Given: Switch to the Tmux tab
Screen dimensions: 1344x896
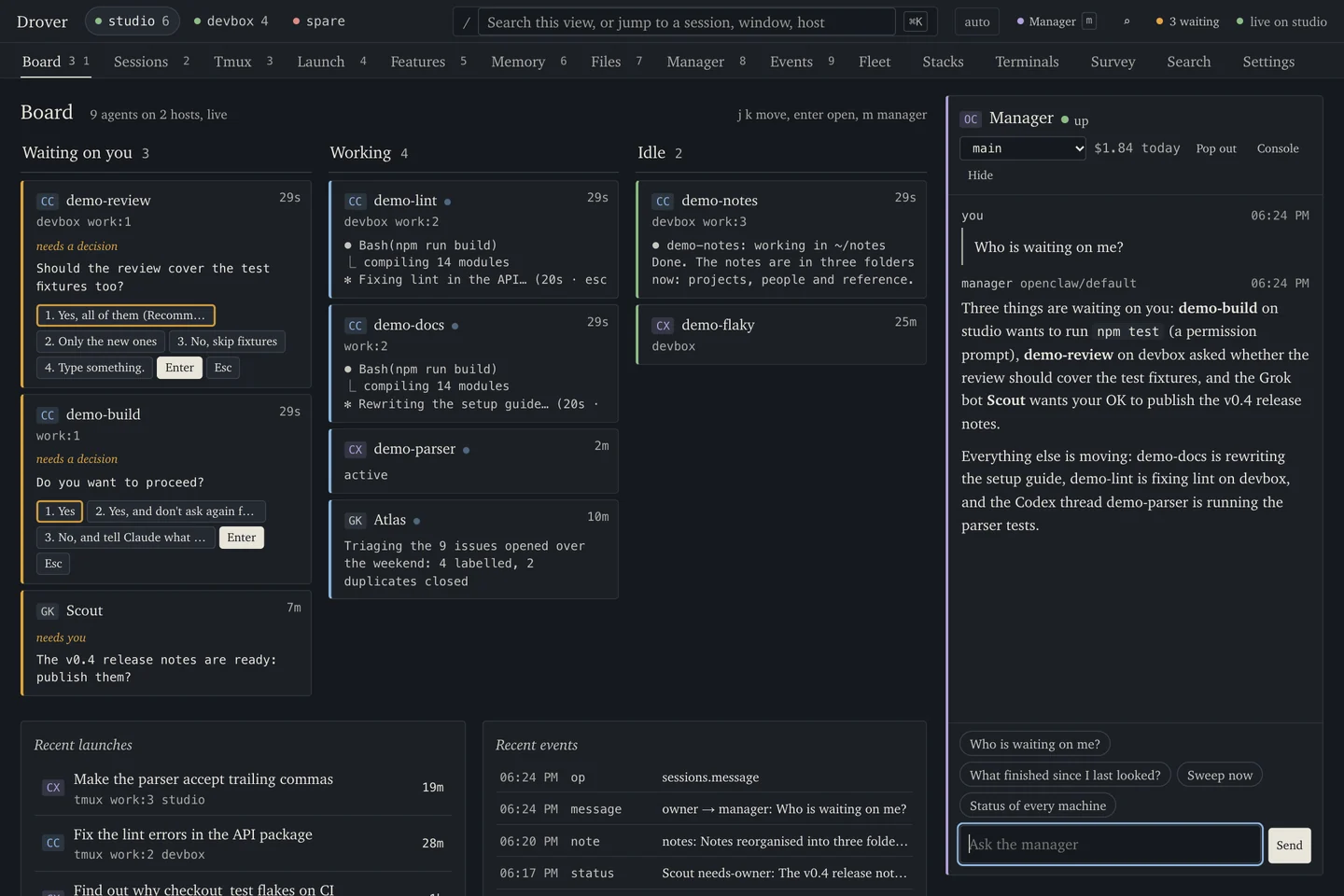Looking at the screenshot, I should pos(243,62).
